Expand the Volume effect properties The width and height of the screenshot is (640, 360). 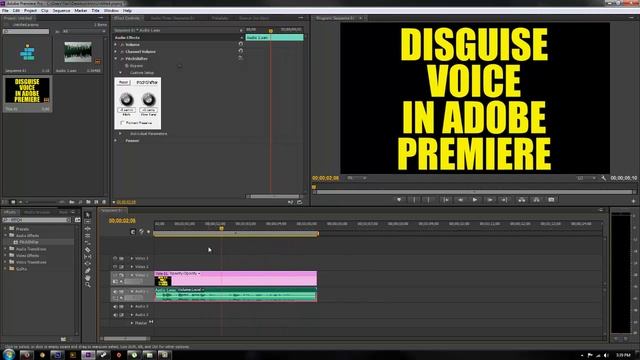[x=116, y=44]
